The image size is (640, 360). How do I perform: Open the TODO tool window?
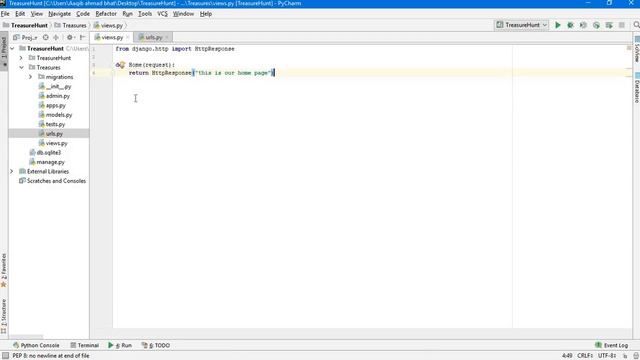click(x=156, y=345)
